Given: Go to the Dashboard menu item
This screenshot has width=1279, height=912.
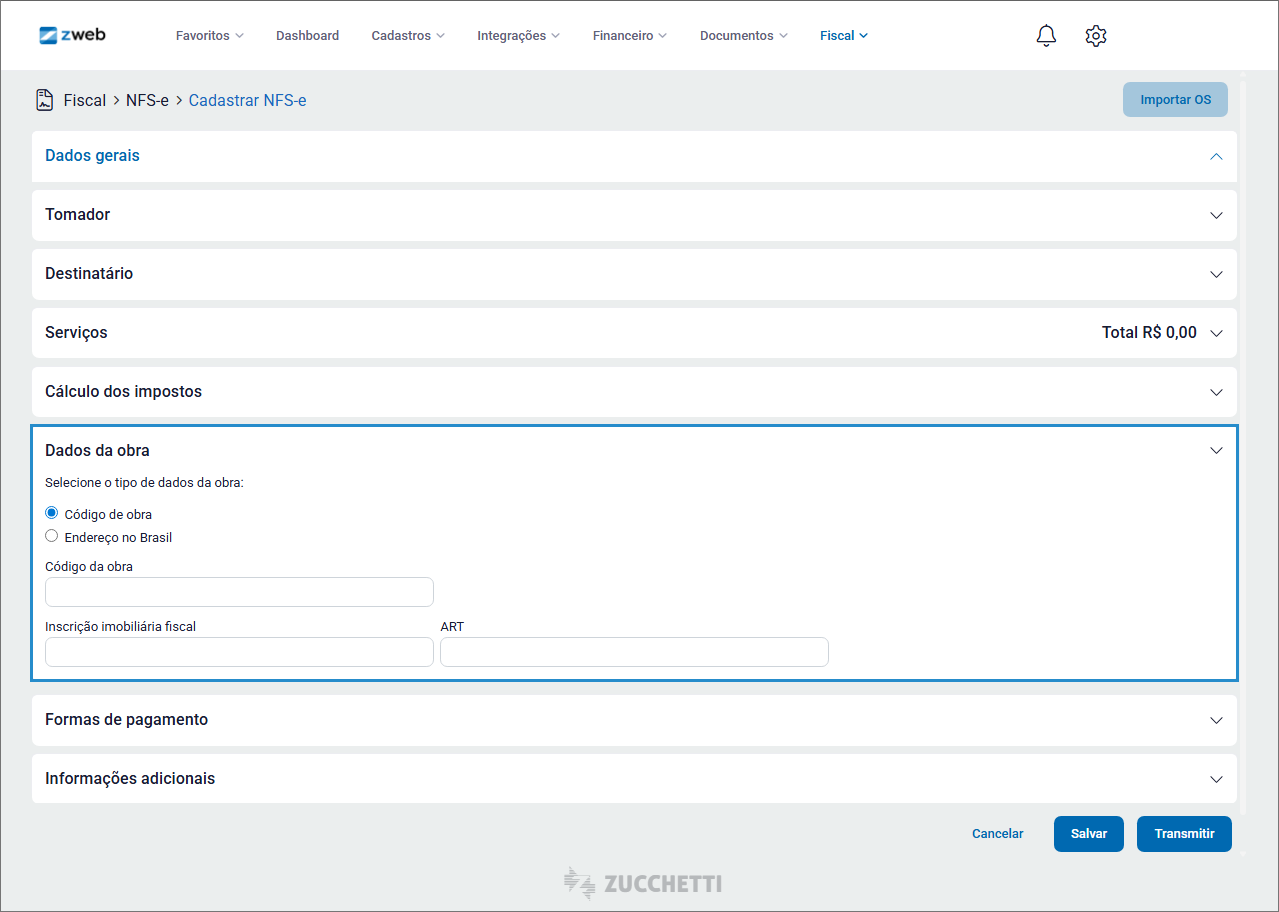Looking at the screenshot, I should tap(307, 36).
